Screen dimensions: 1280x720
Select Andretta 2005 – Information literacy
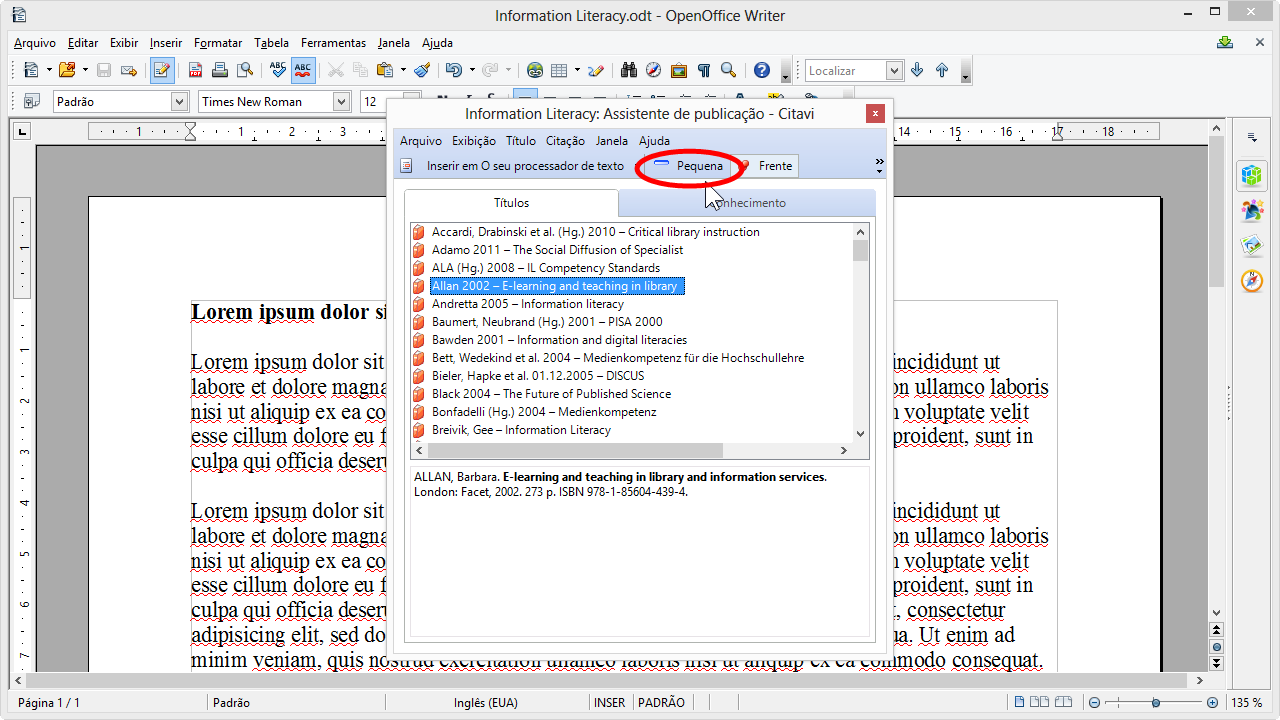pyautogui.click(x=527, y=304)
